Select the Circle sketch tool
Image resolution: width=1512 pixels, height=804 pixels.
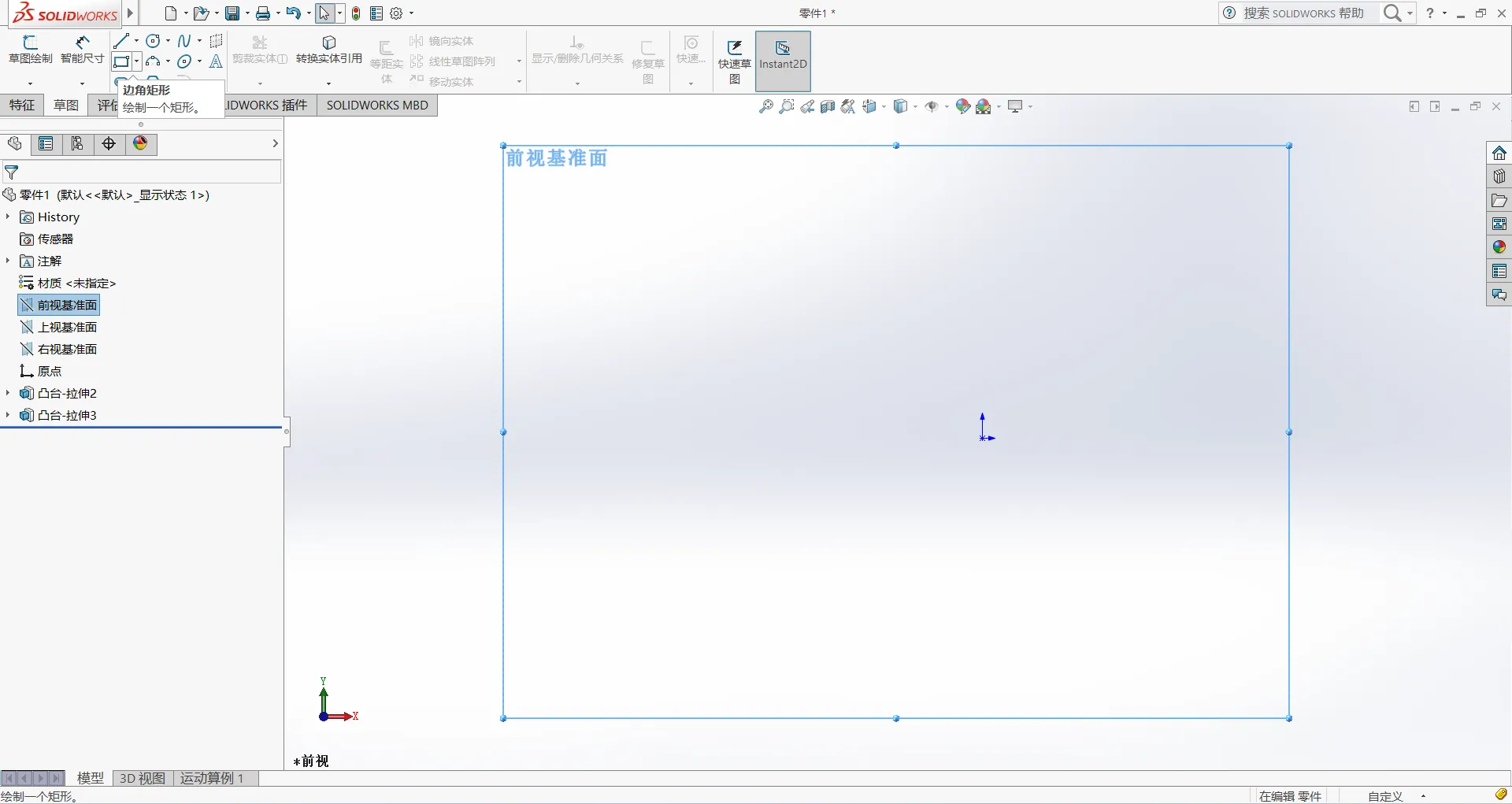[x=154, y=41]
